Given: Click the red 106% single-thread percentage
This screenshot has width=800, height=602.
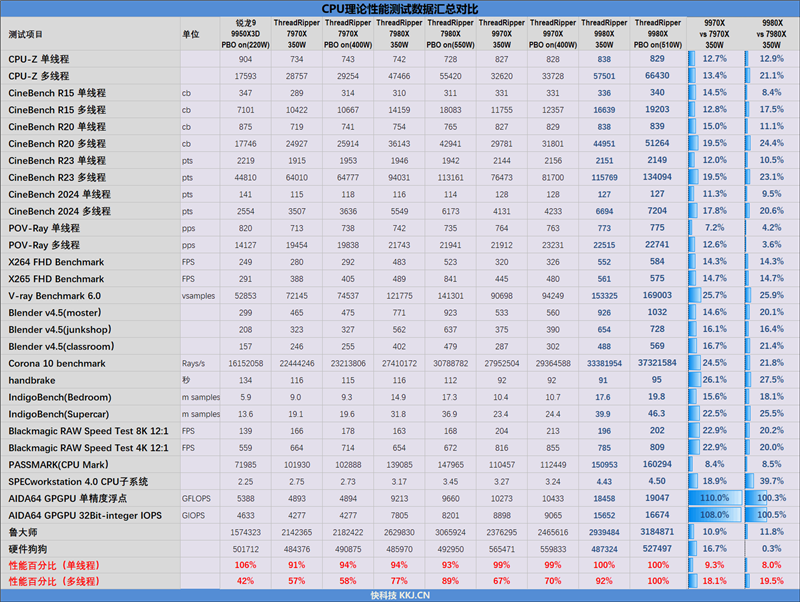Looking at the screenshot, I should pos(245,565).
